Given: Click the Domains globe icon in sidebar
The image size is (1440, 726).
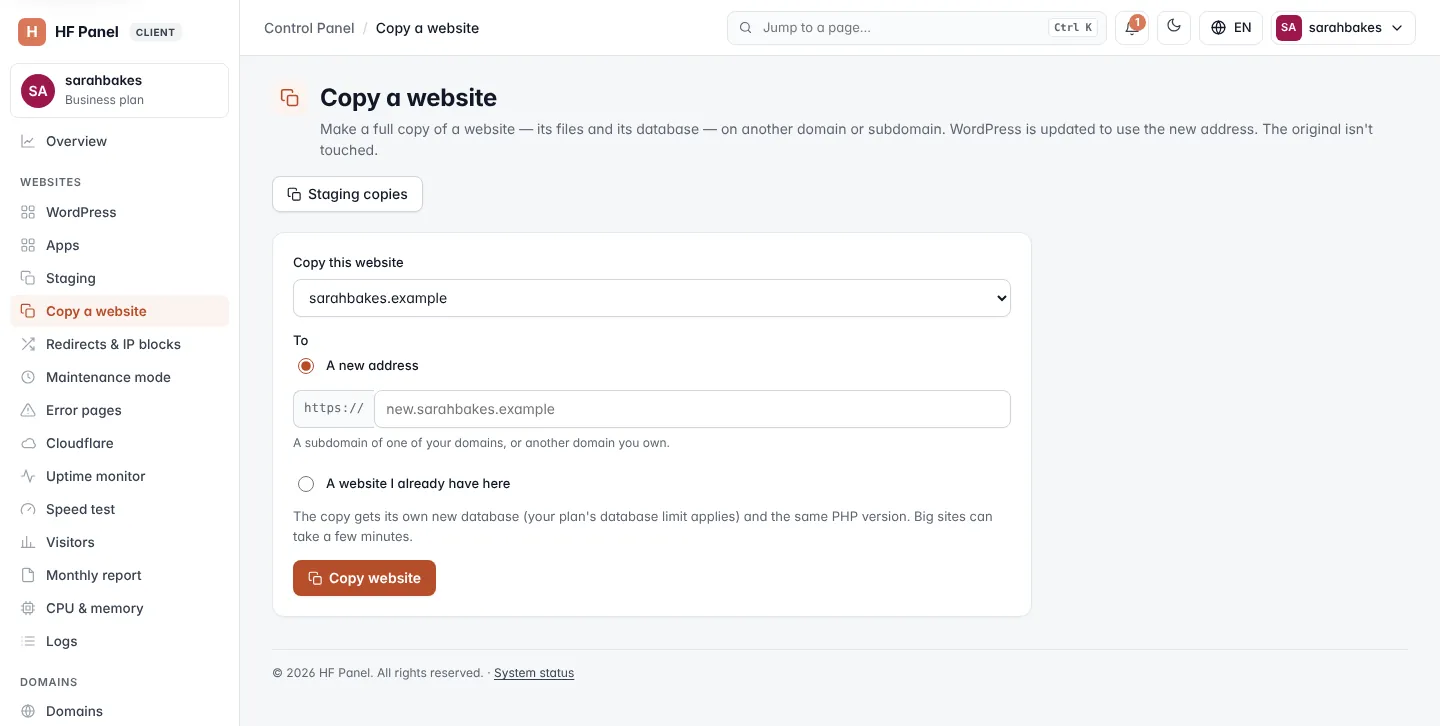Looking at the screenshot, I should pos(28,711).
